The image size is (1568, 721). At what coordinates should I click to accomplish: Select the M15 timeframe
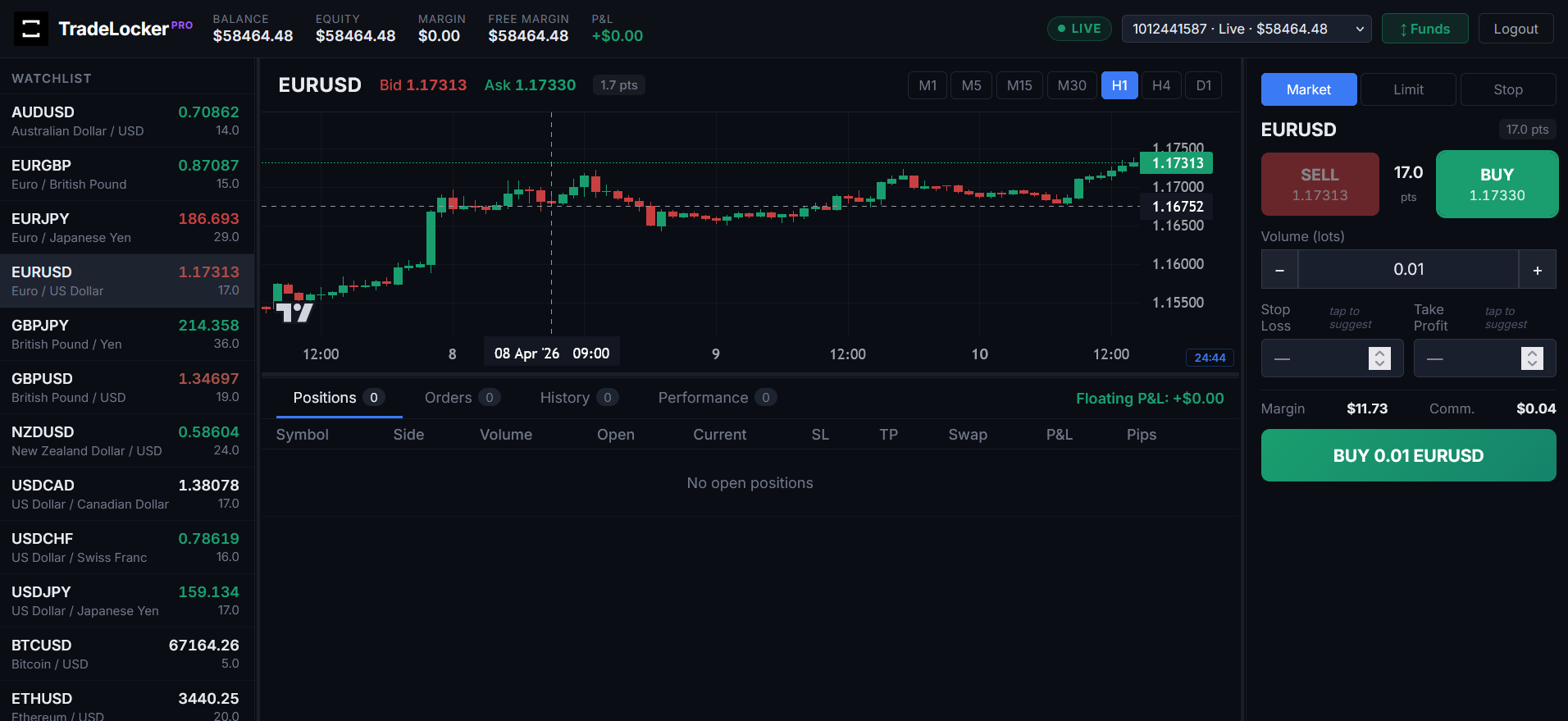pyautogui.click(x=1019, y=85)
